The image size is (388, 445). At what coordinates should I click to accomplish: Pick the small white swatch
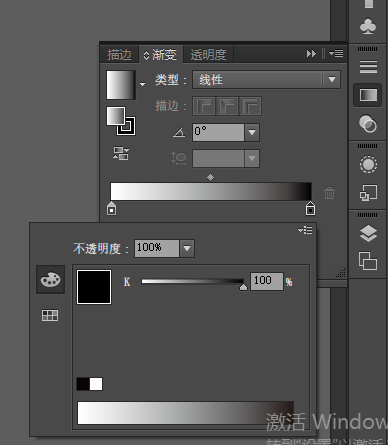pos(96,384)
